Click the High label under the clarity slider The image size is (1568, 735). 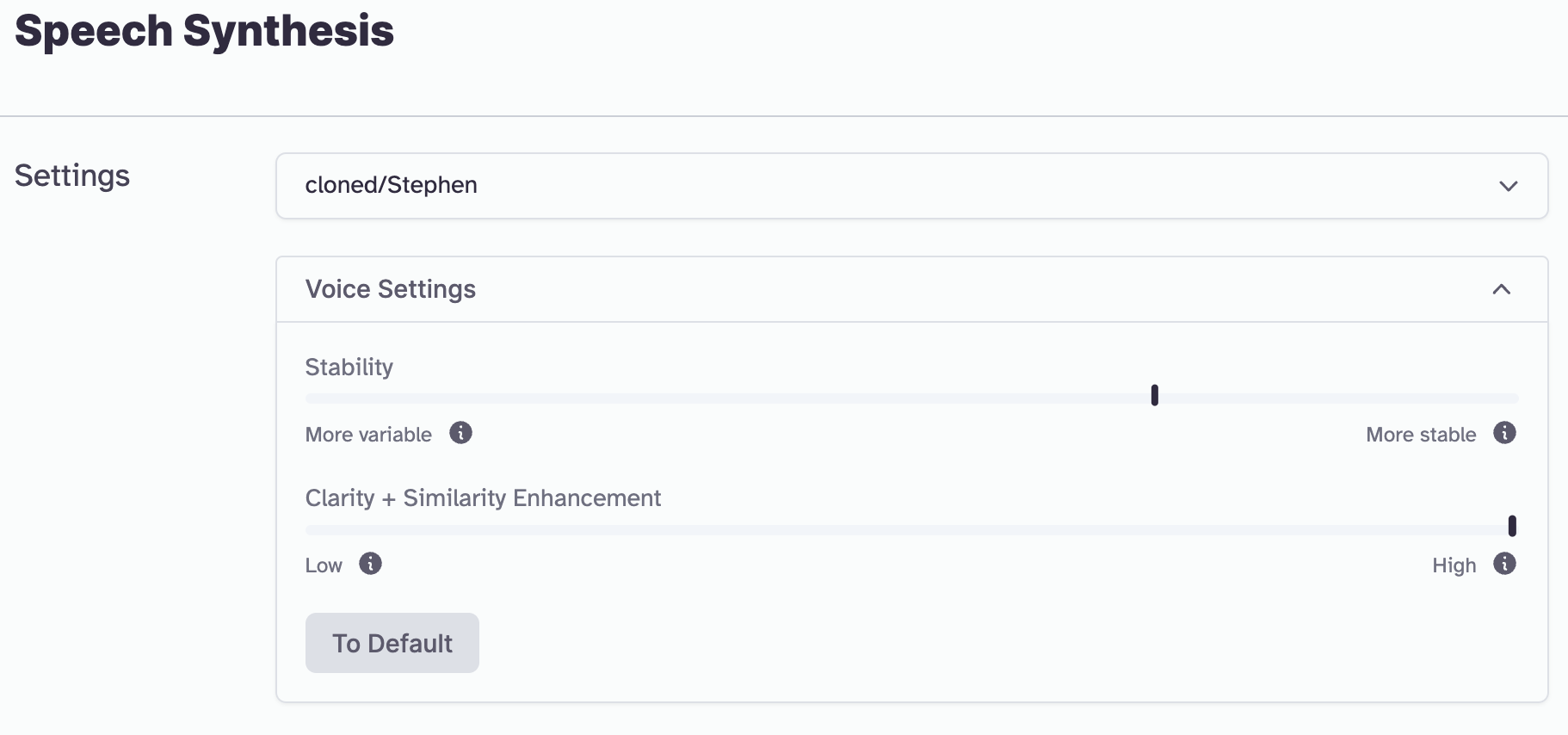coord(1454,565)
